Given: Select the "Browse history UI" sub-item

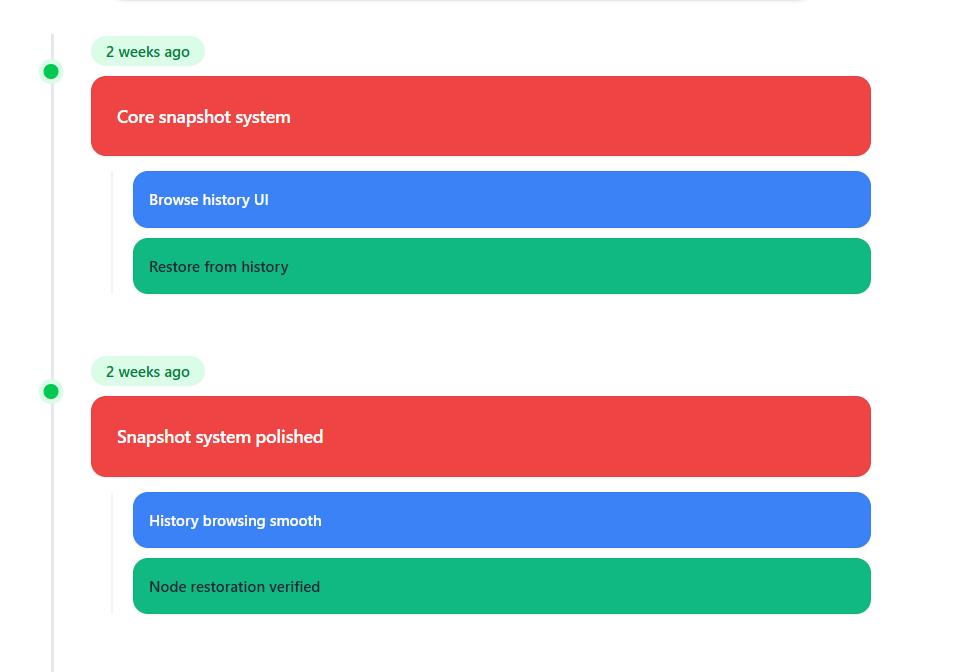Looking at the screenshot, I should click(500, 199).
